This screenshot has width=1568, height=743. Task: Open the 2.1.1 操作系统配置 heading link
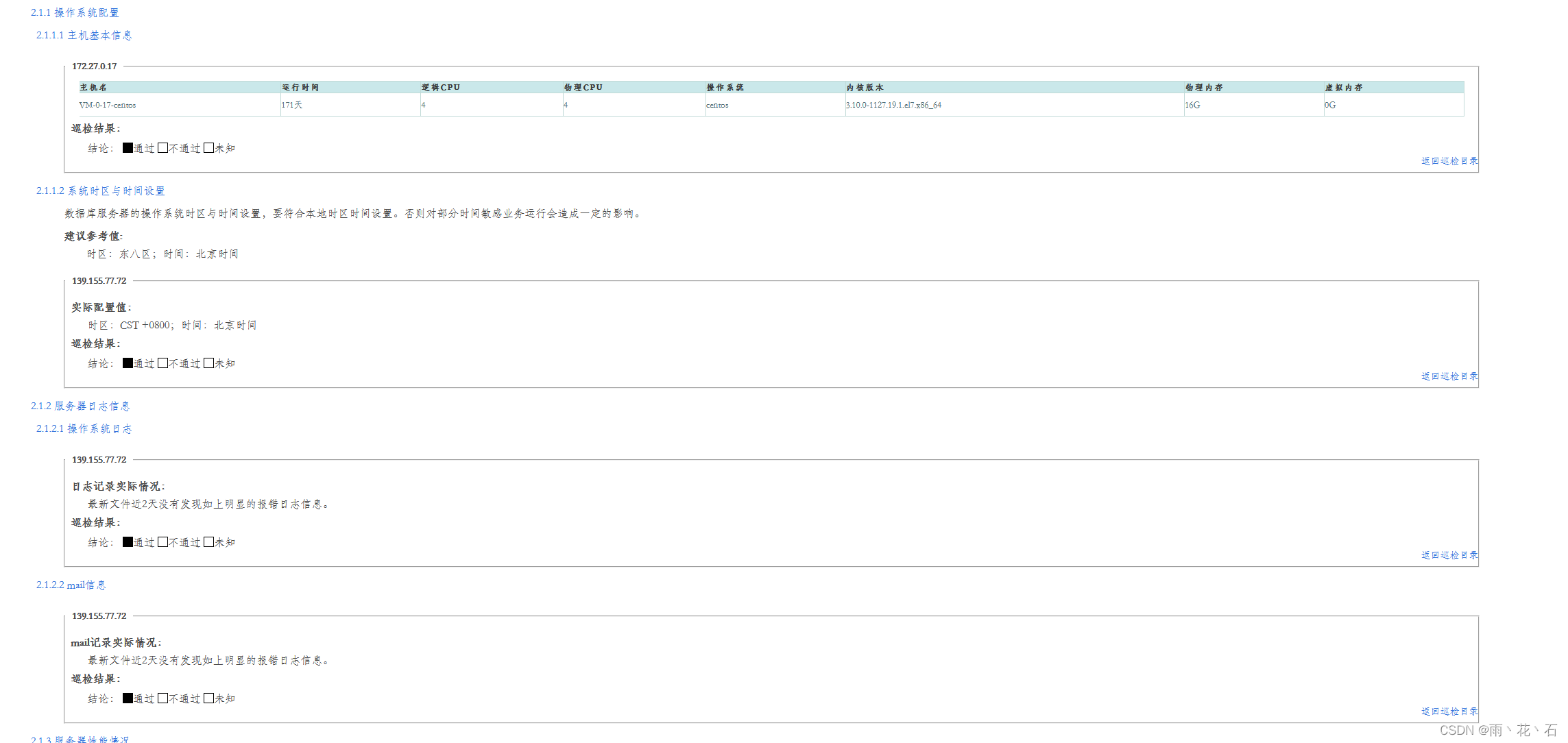coord(75,12)
